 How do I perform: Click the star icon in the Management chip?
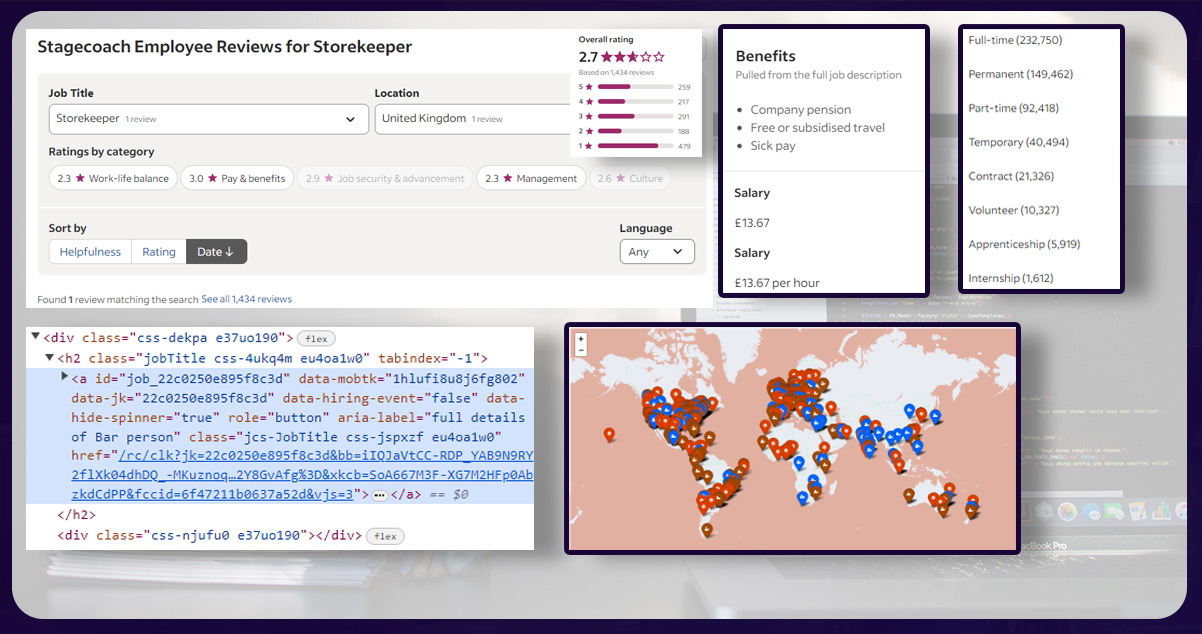508,178
